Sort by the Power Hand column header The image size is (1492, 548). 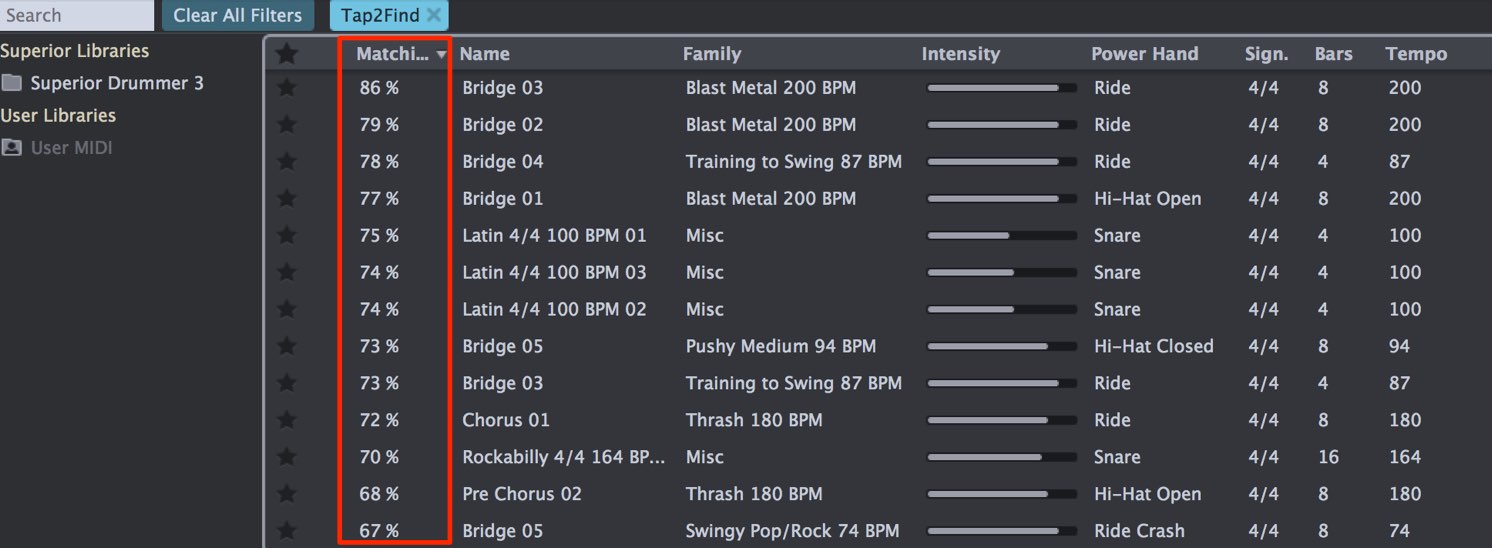[1145, 54]
